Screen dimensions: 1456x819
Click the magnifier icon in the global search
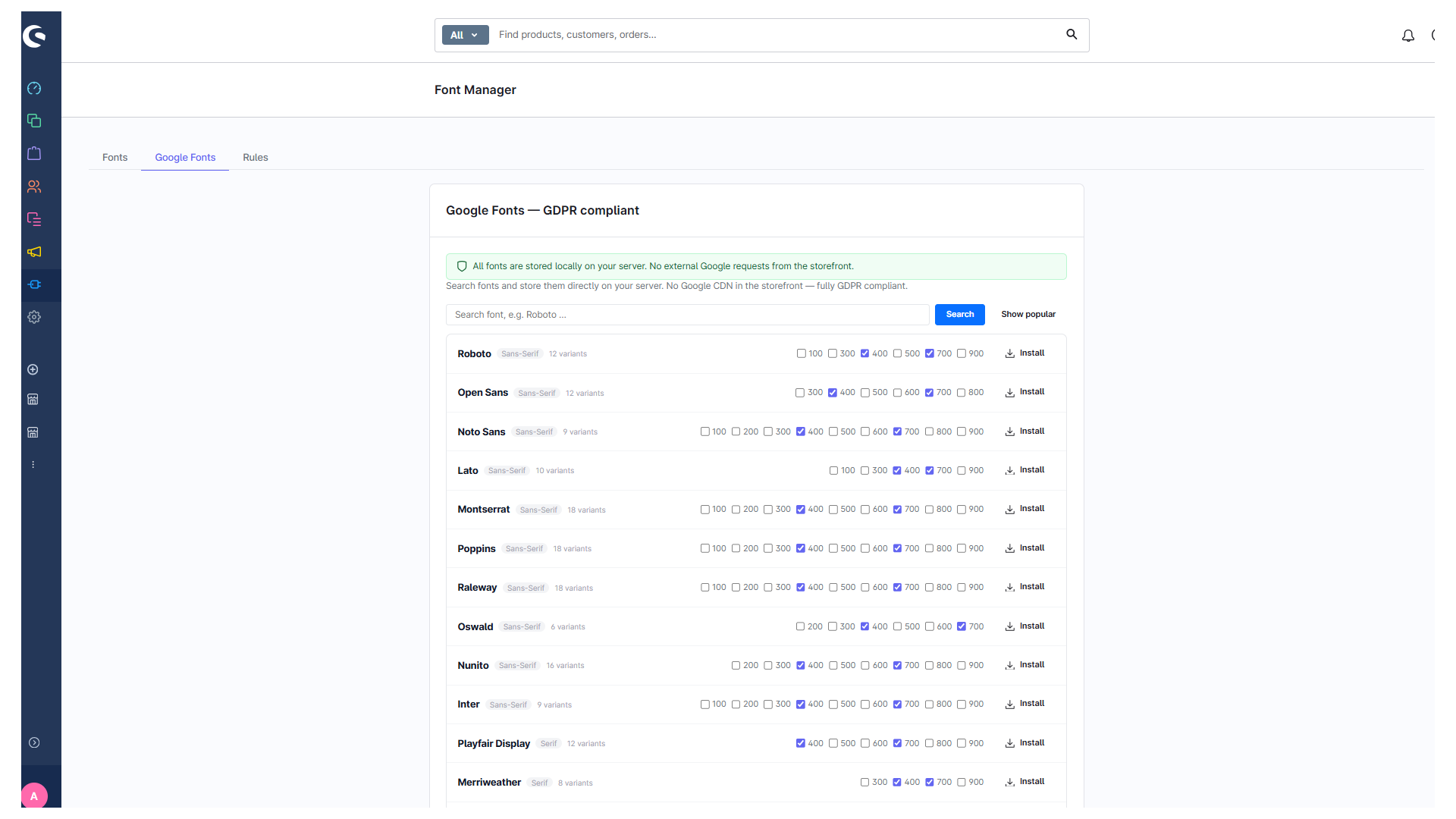point(1072,35)
